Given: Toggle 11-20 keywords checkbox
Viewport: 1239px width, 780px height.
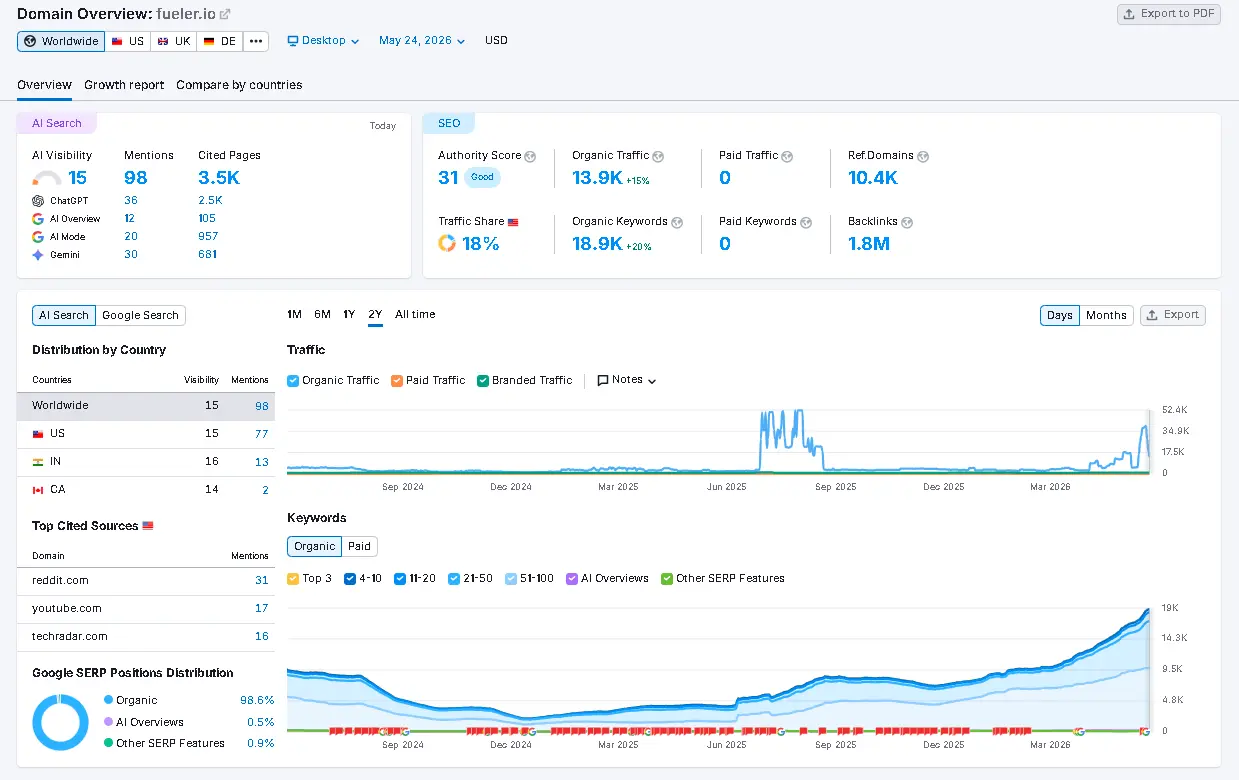Looking at the screenshot, I should [x=400, y=578].
